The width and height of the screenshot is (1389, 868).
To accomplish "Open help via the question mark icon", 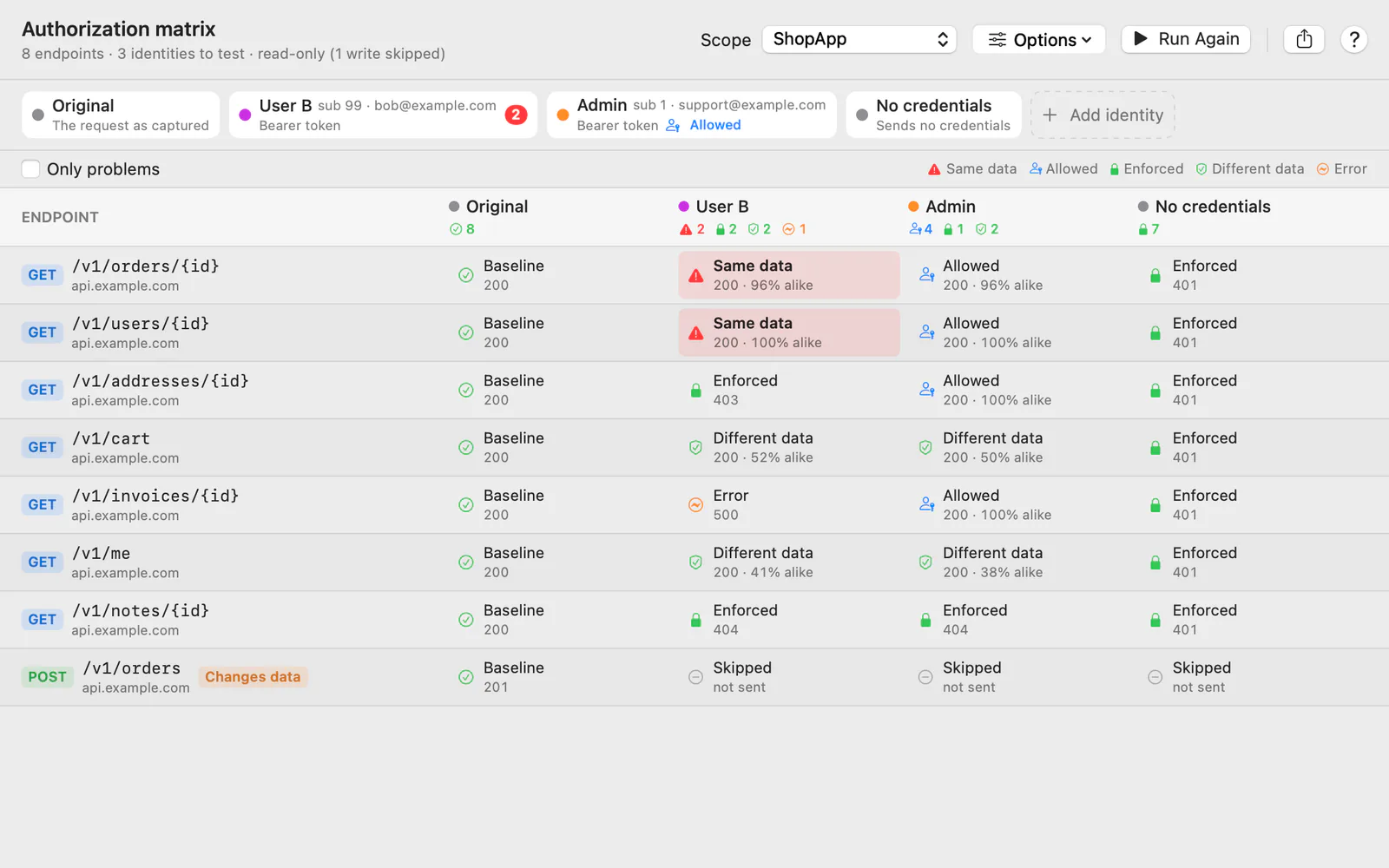I will click(1353, 39).
